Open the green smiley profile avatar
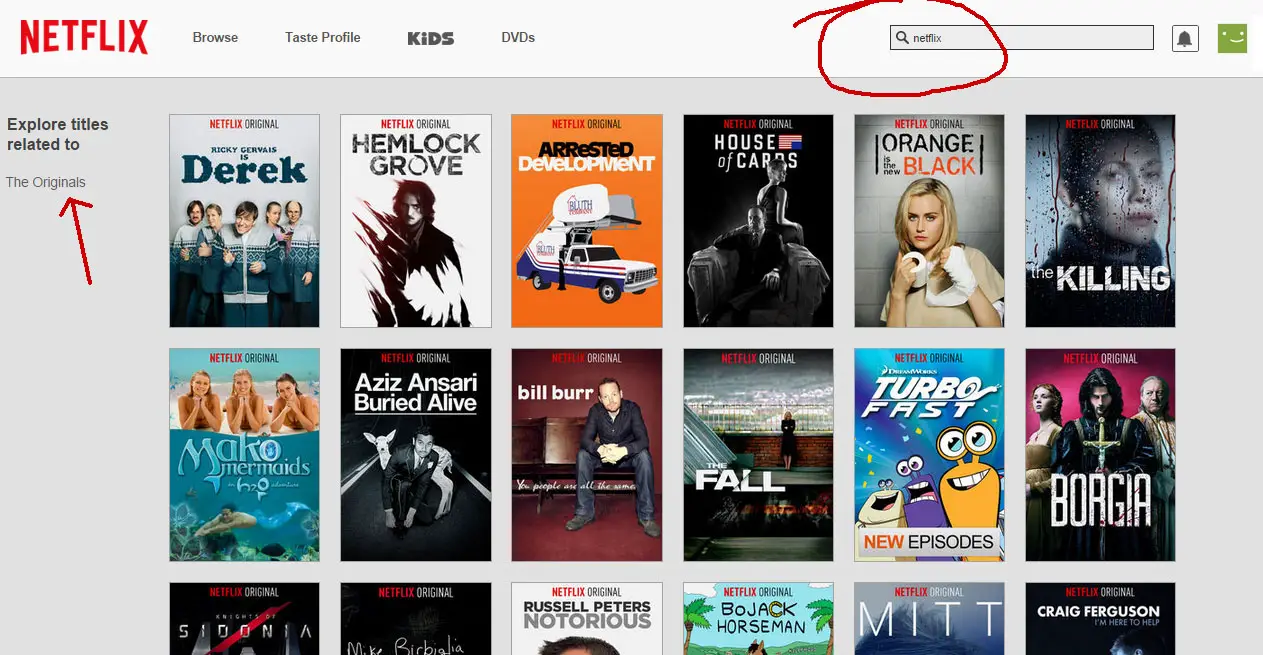The width and height of the screenshot is (1263, 655). (x=1232, y=38)
